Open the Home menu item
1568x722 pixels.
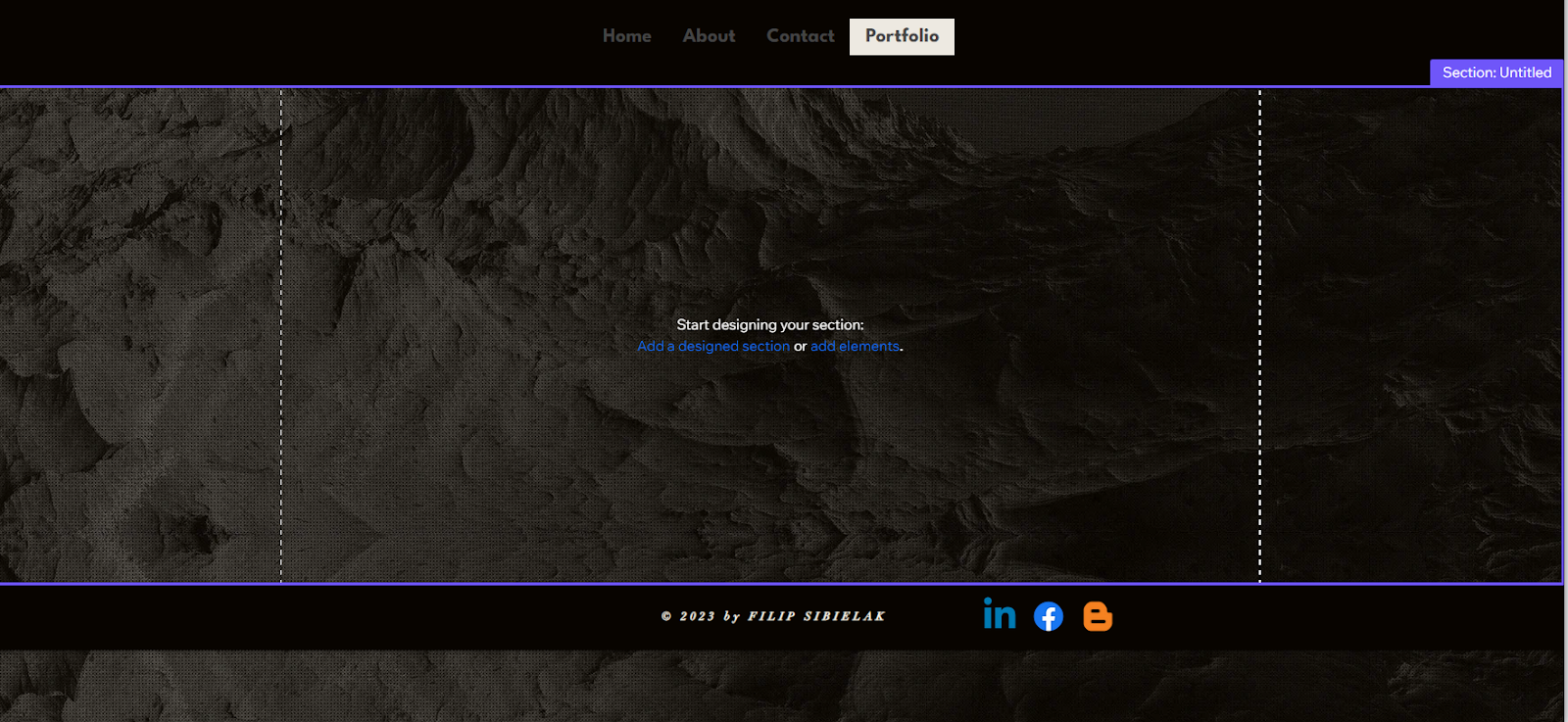pyautogui.click(x=626, y=36)
